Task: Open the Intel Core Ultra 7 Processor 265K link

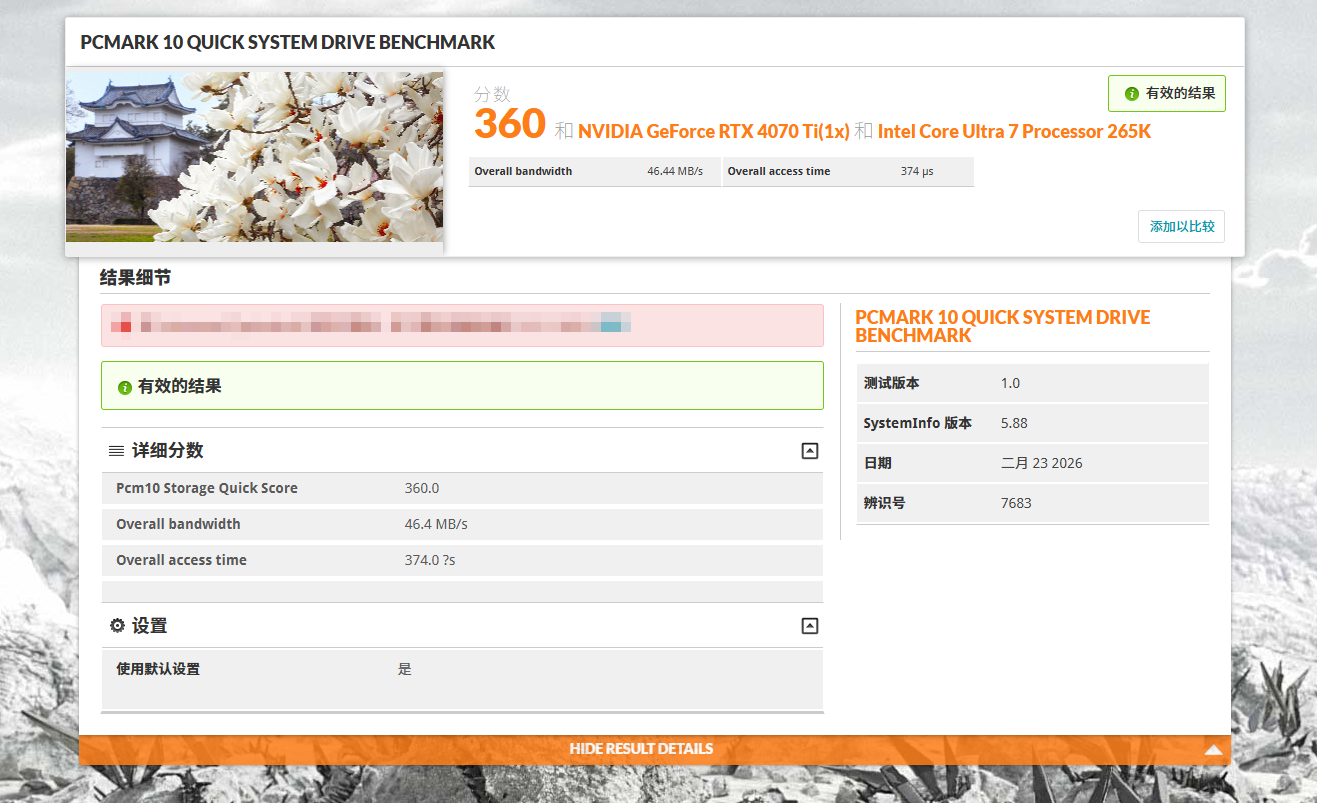Action: pyautogui.click(x=1014, y=131)
